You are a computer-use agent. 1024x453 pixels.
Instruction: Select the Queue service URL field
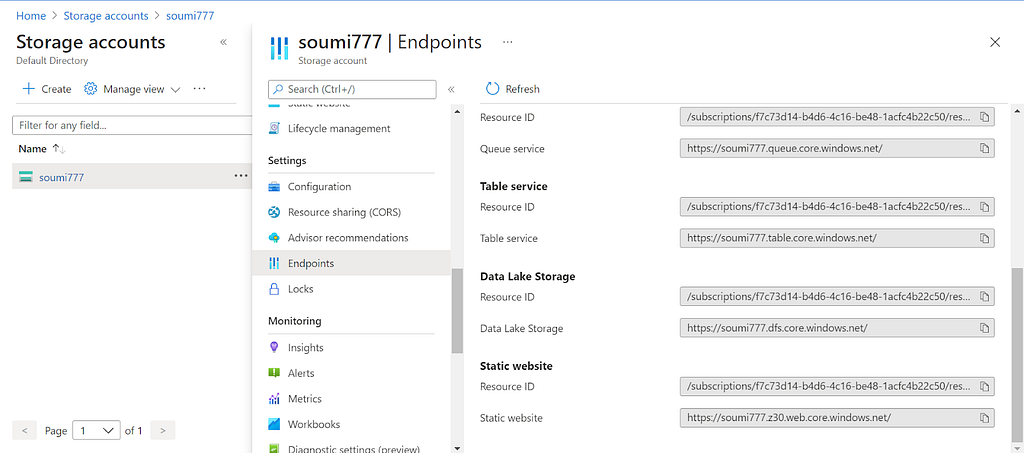pyautogui.click(x=837, y=149)
